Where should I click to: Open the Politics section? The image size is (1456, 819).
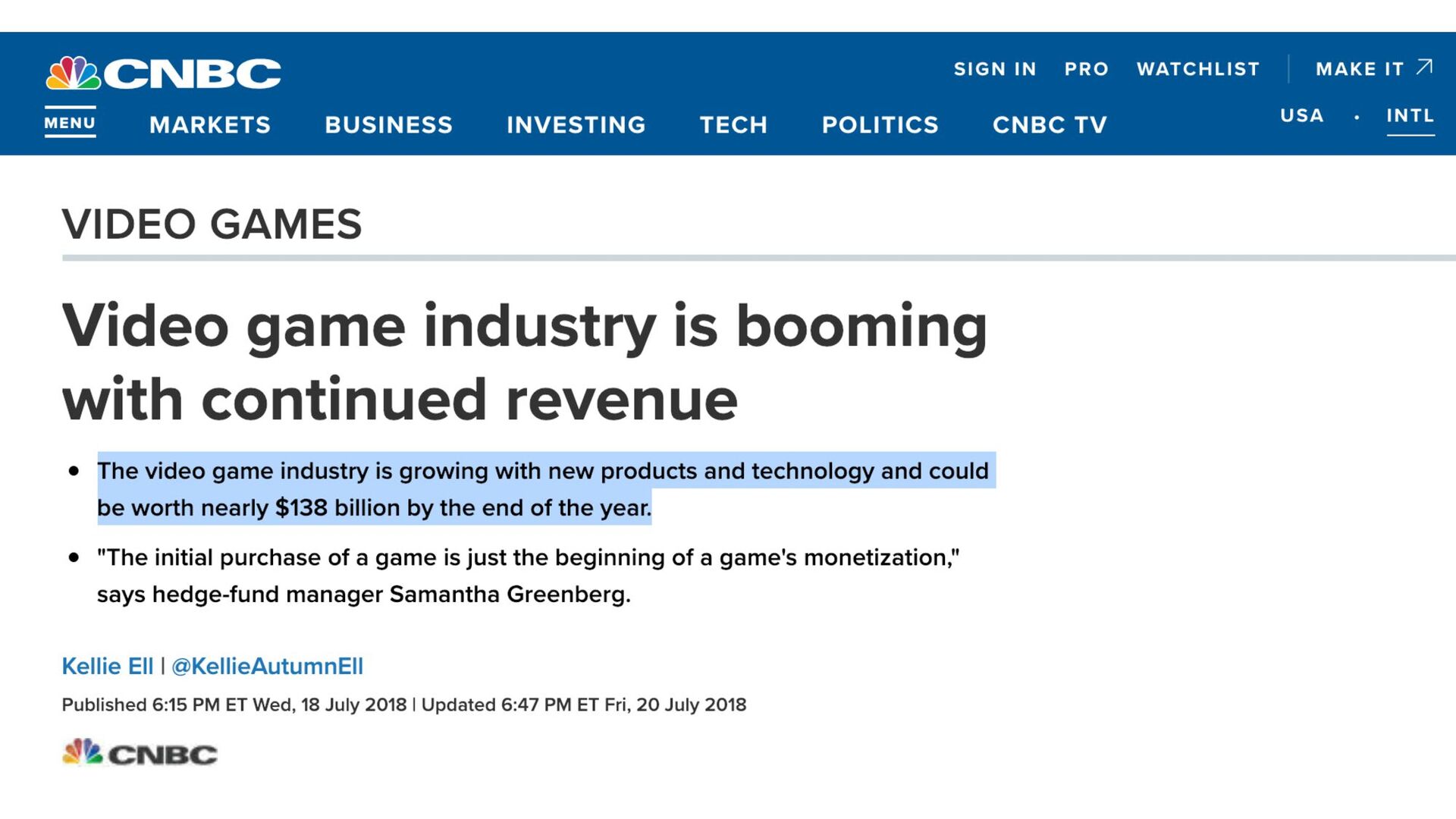[x=880, y=124]
